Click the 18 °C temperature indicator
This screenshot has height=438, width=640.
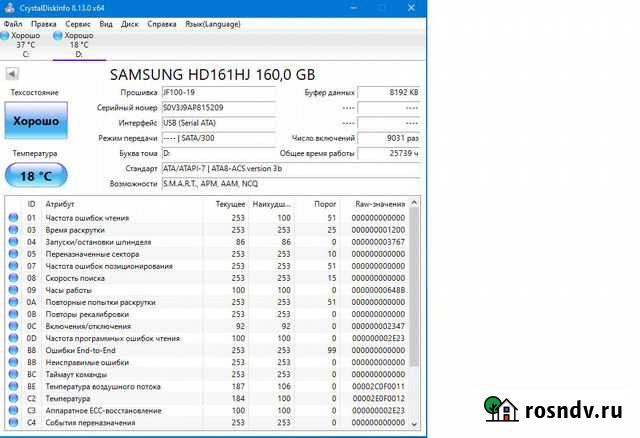35,176
